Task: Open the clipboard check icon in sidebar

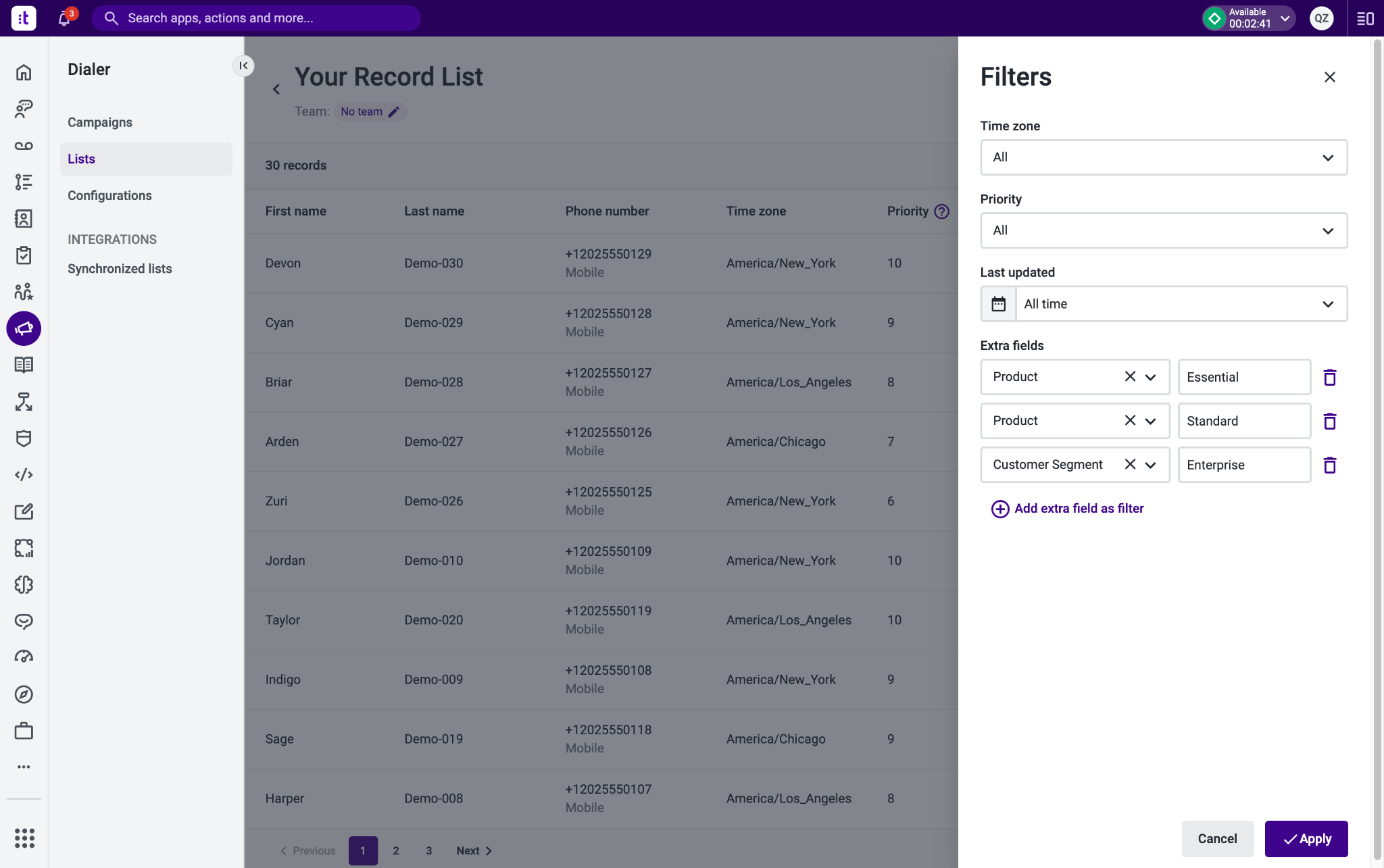Action: (24, 255)
